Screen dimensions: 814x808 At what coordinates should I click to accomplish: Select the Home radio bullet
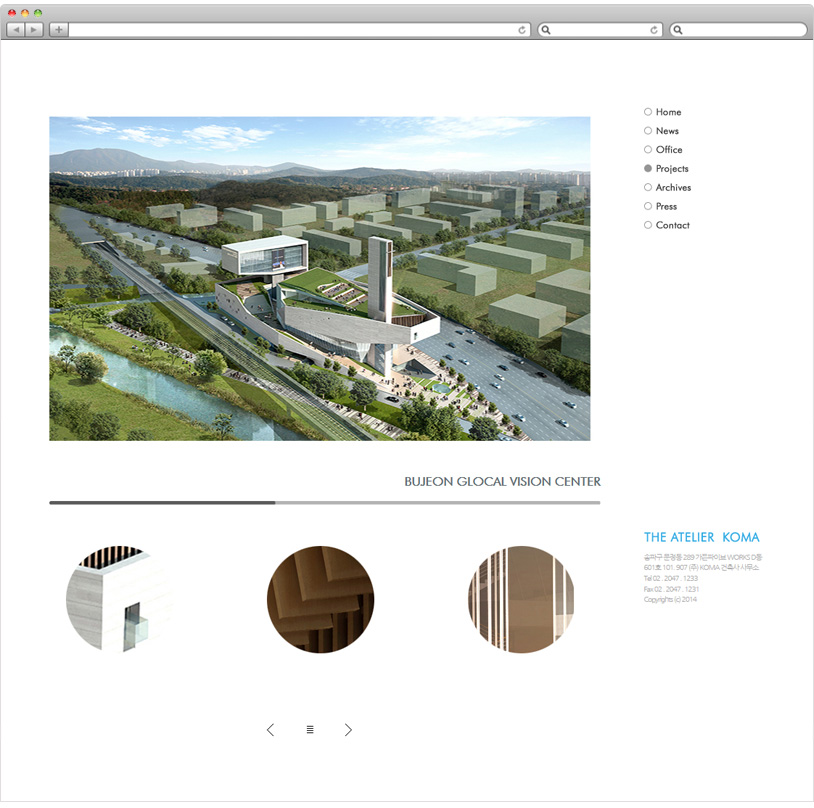(648, 112)
